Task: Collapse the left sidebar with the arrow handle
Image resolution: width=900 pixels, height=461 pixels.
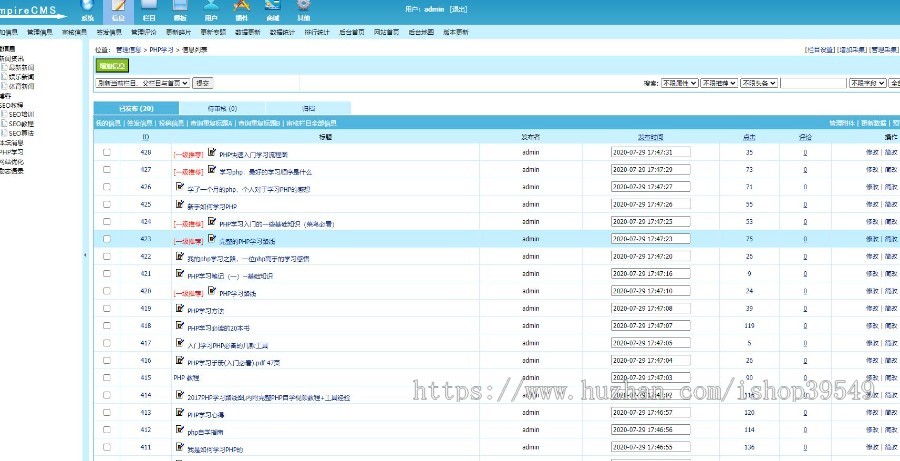Action: tap(86, 255)
